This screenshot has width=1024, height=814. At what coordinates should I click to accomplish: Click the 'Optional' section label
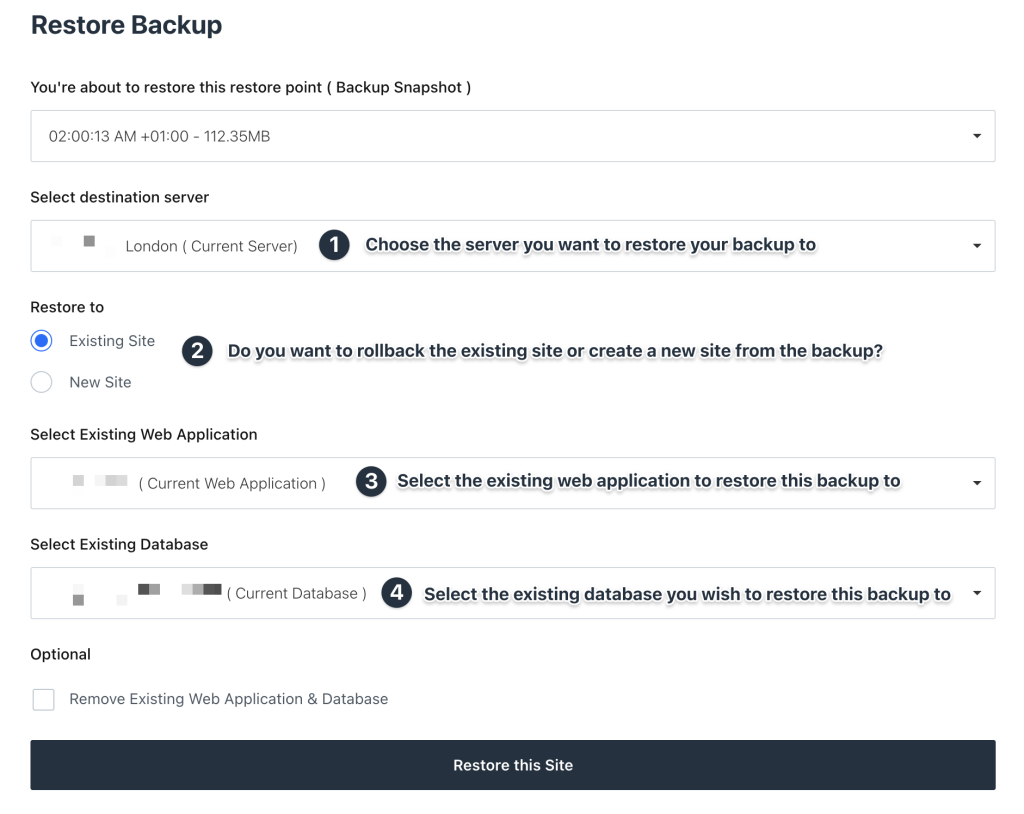(61, 655)
